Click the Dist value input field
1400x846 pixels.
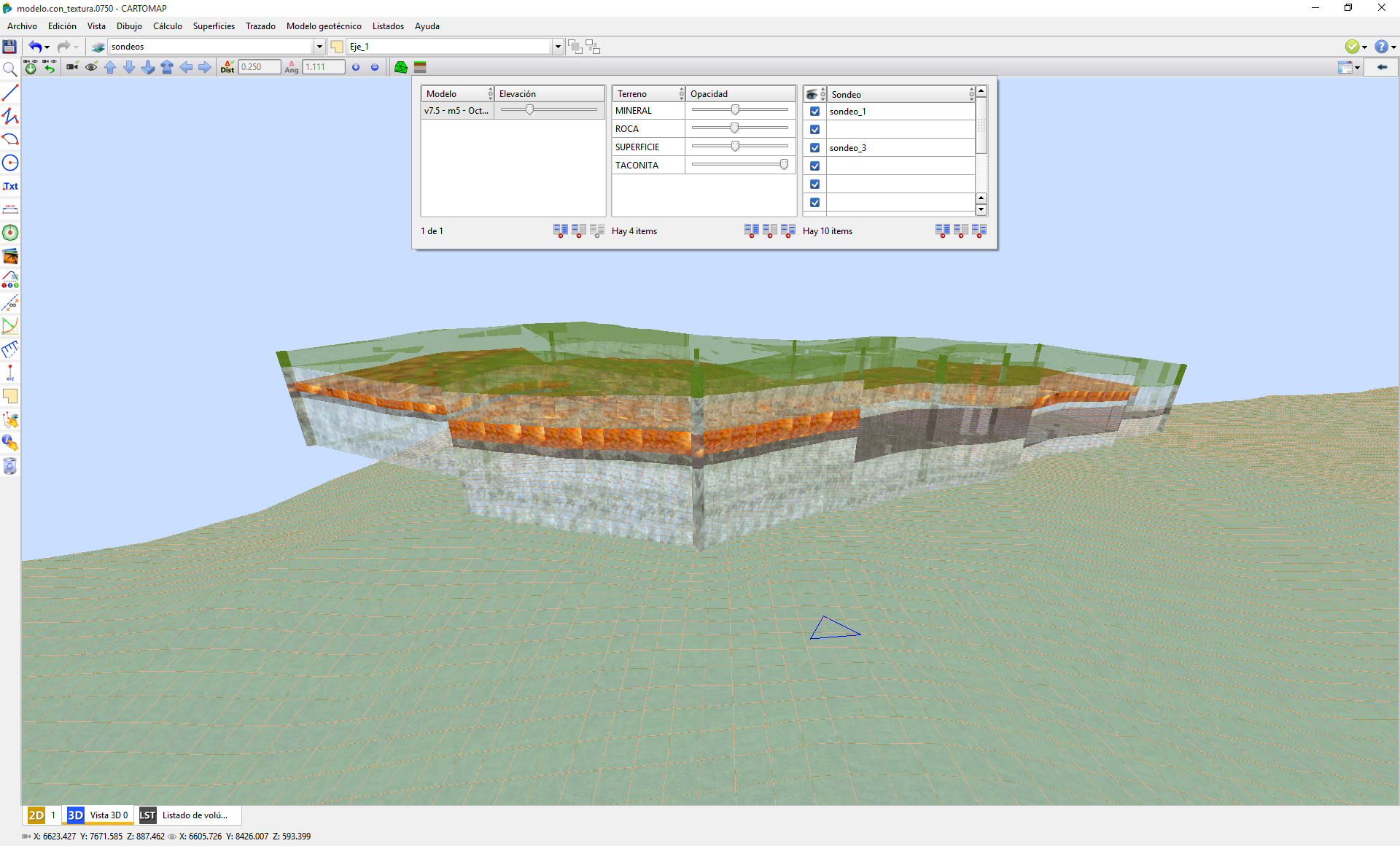(x=259, y=67)
